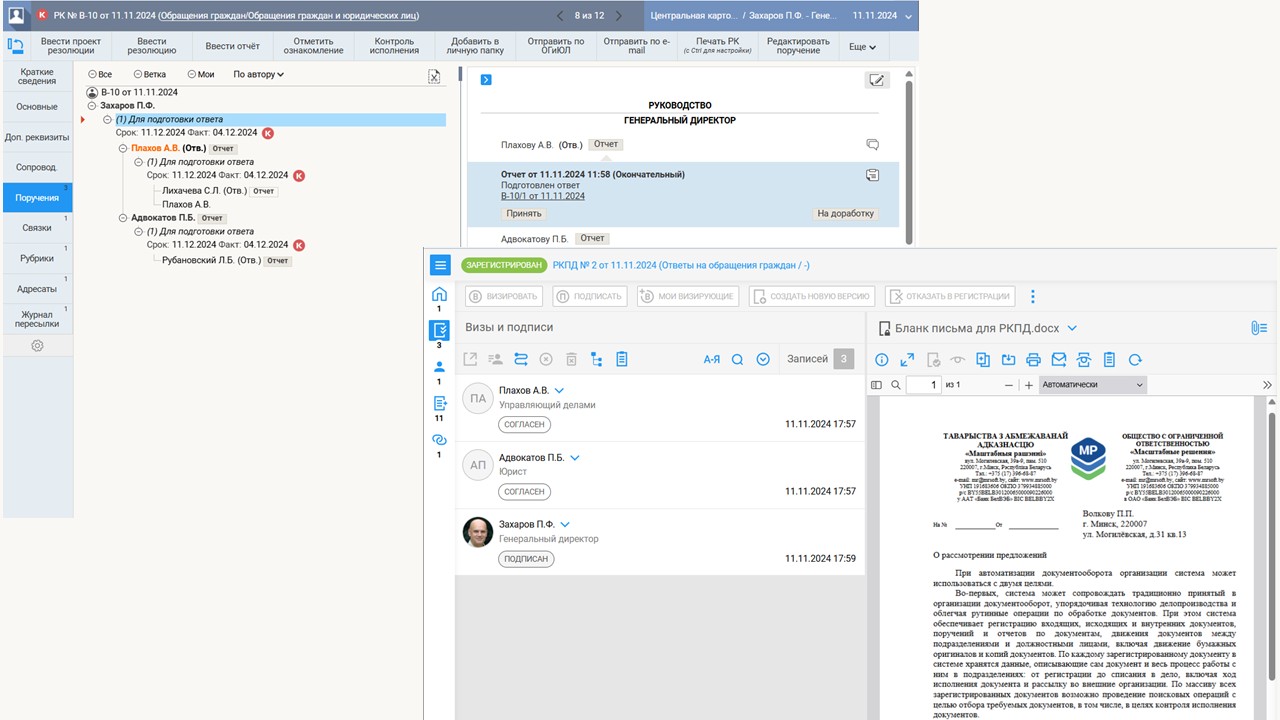Screen dimensions: 1280x720
Task: Open the По автору dropdown
Action: click(x=258, y=74)
